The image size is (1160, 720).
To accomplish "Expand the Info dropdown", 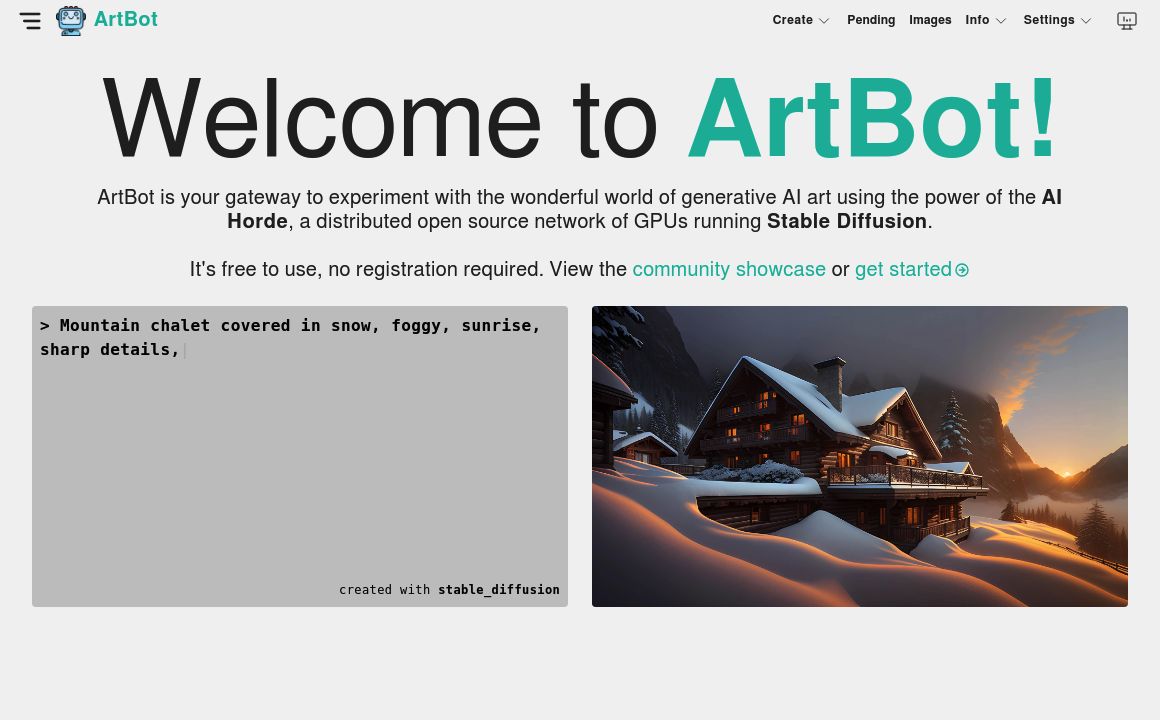I will (985, 20).
